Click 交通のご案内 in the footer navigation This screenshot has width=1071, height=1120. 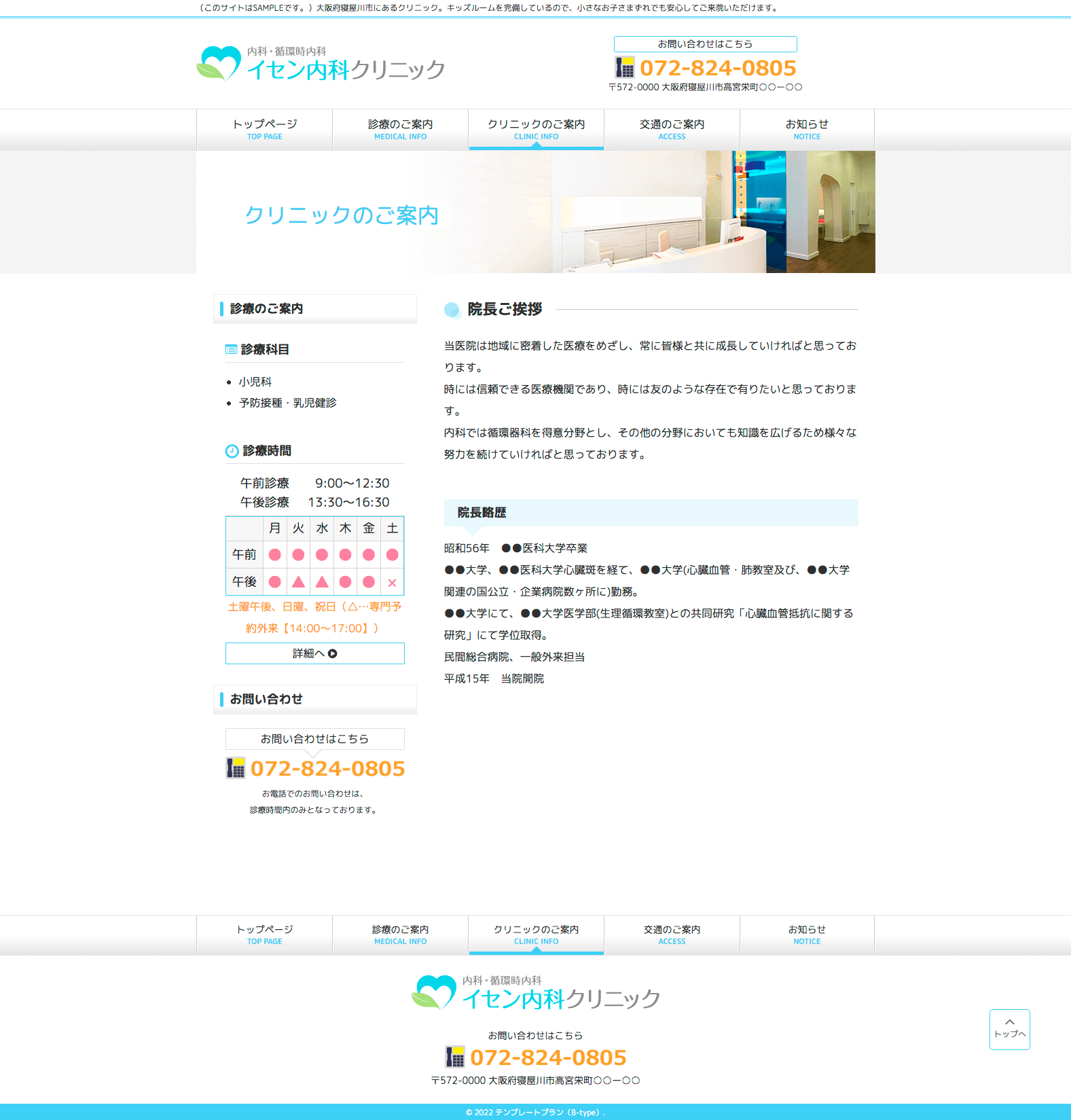click(x=672, y=935)
